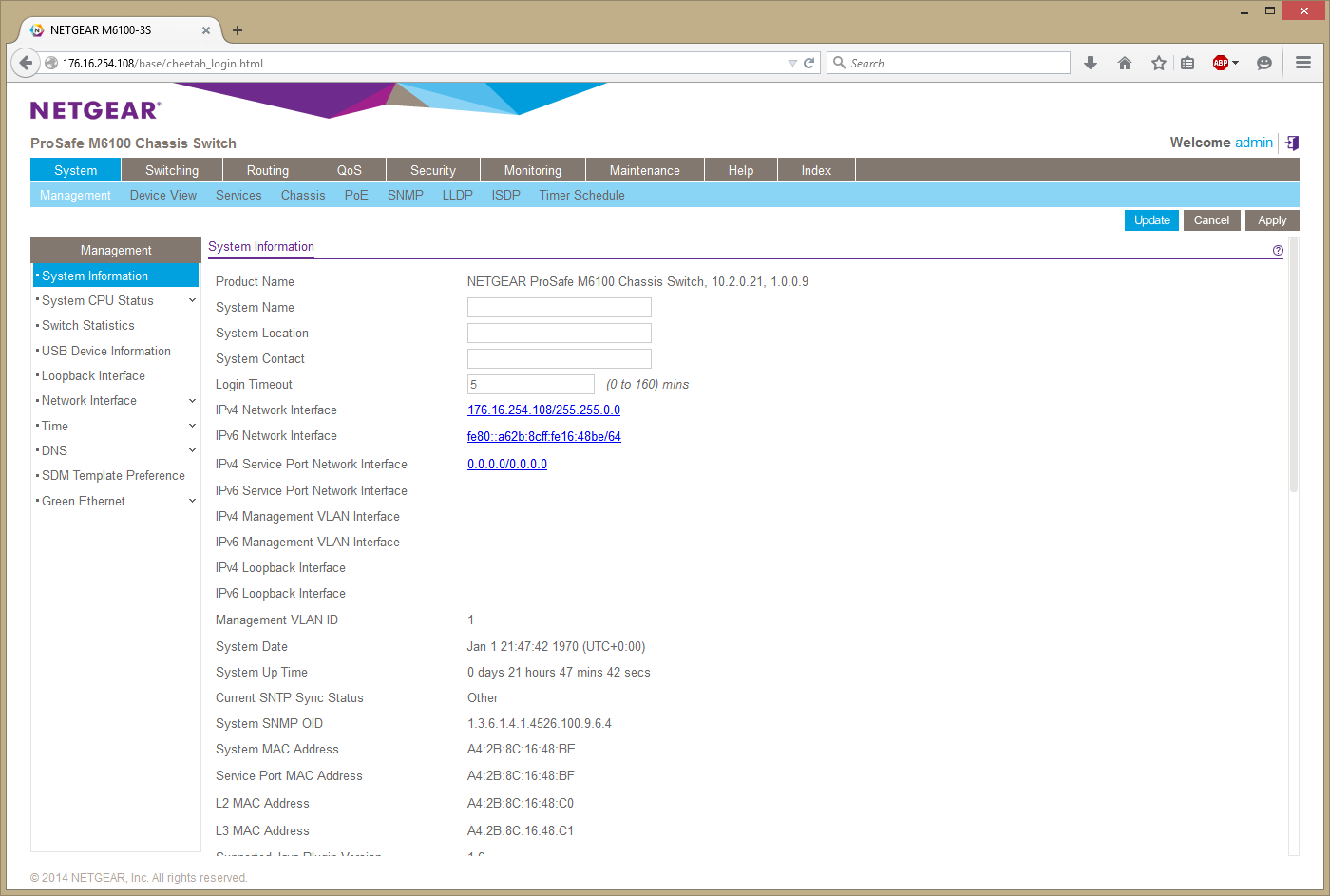Open the IPv6 fe80 address link
The width and height of the screenshot is (1330, 896).
tap(544, 436)
